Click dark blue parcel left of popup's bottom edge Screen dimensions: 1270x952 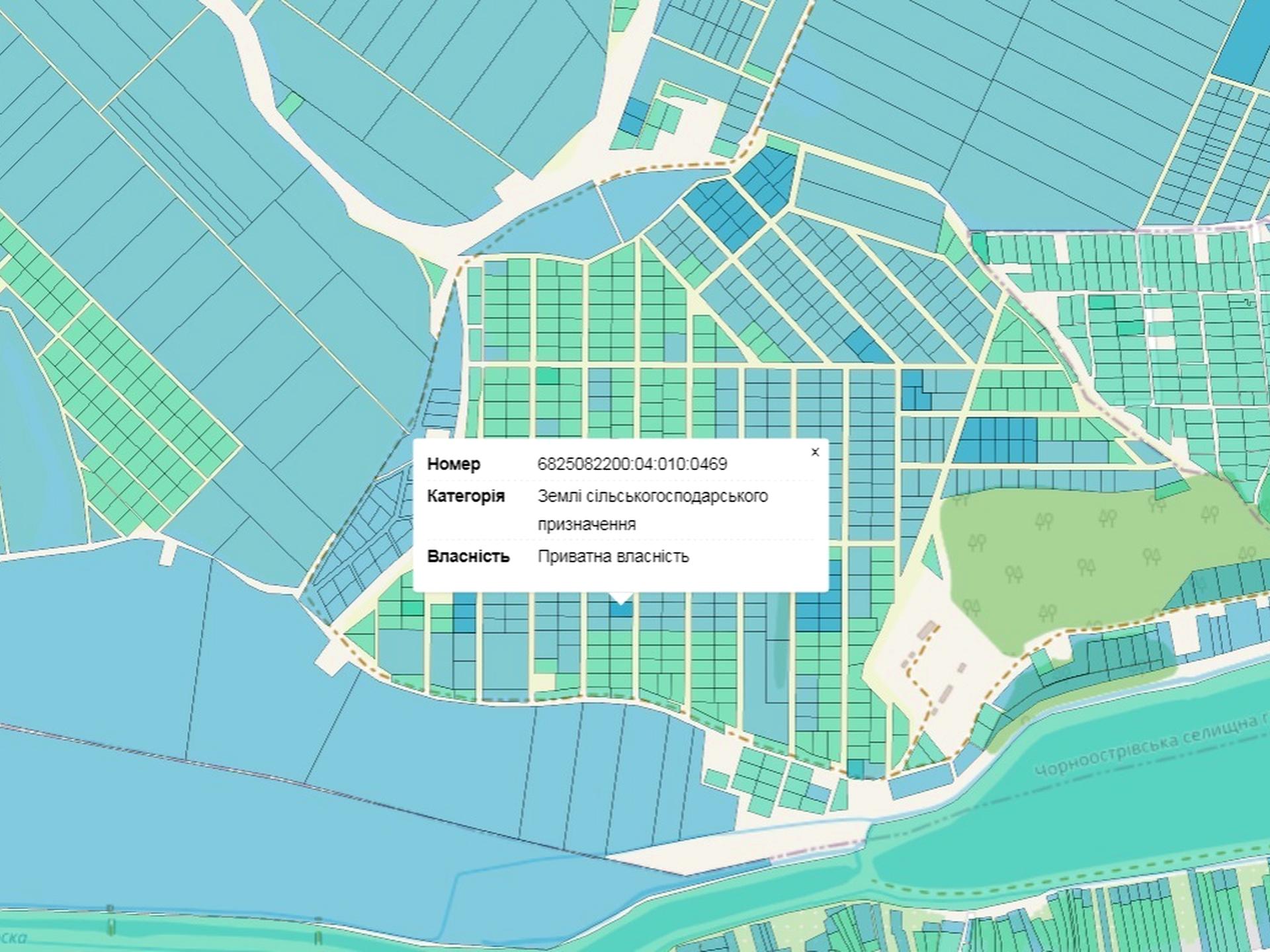pos(464,612)
